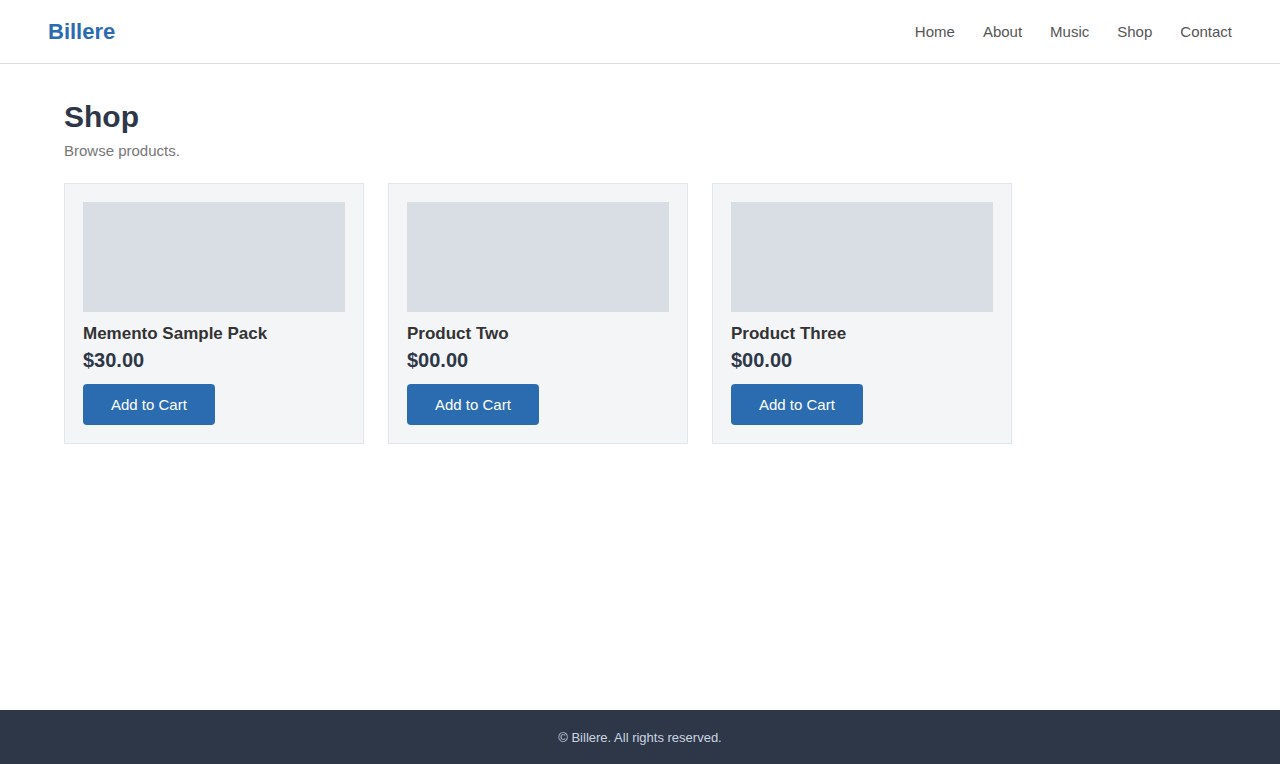Open the About page from navigation
Viewport: 1280px width, 764px height.
pyautogui.click(x=1002, y=32)
